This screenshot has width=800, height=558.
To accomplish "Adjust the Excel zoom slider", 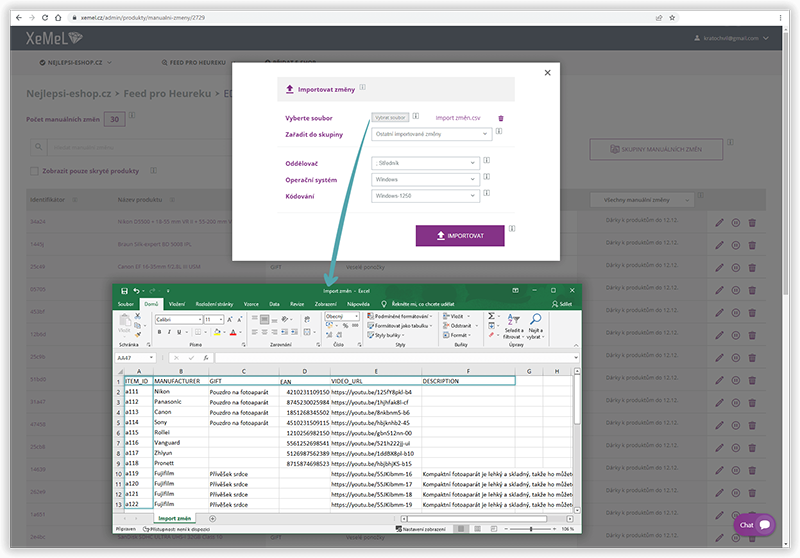I will [x=531, y=529].
